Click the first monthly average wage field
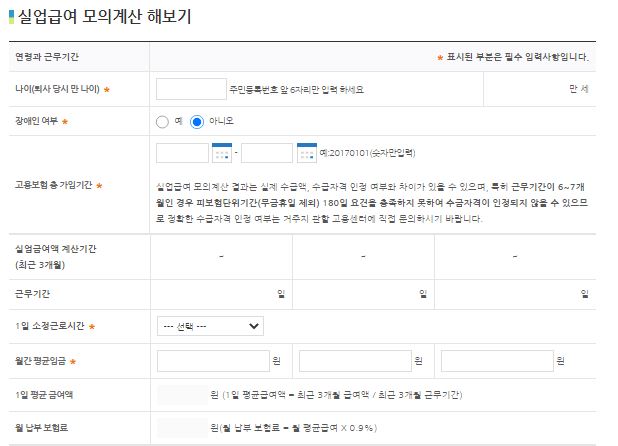This screenshot has height=446, width=618. pos(213,361)
